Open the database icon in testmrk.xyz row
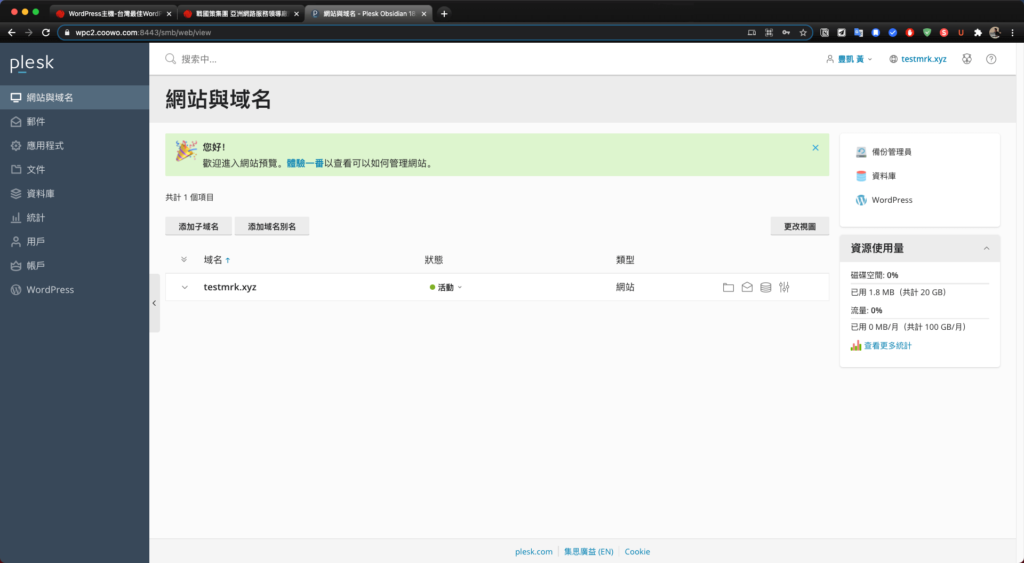Screen dimensions: 1024x563 pyautogui.click(x=765, y=287)
